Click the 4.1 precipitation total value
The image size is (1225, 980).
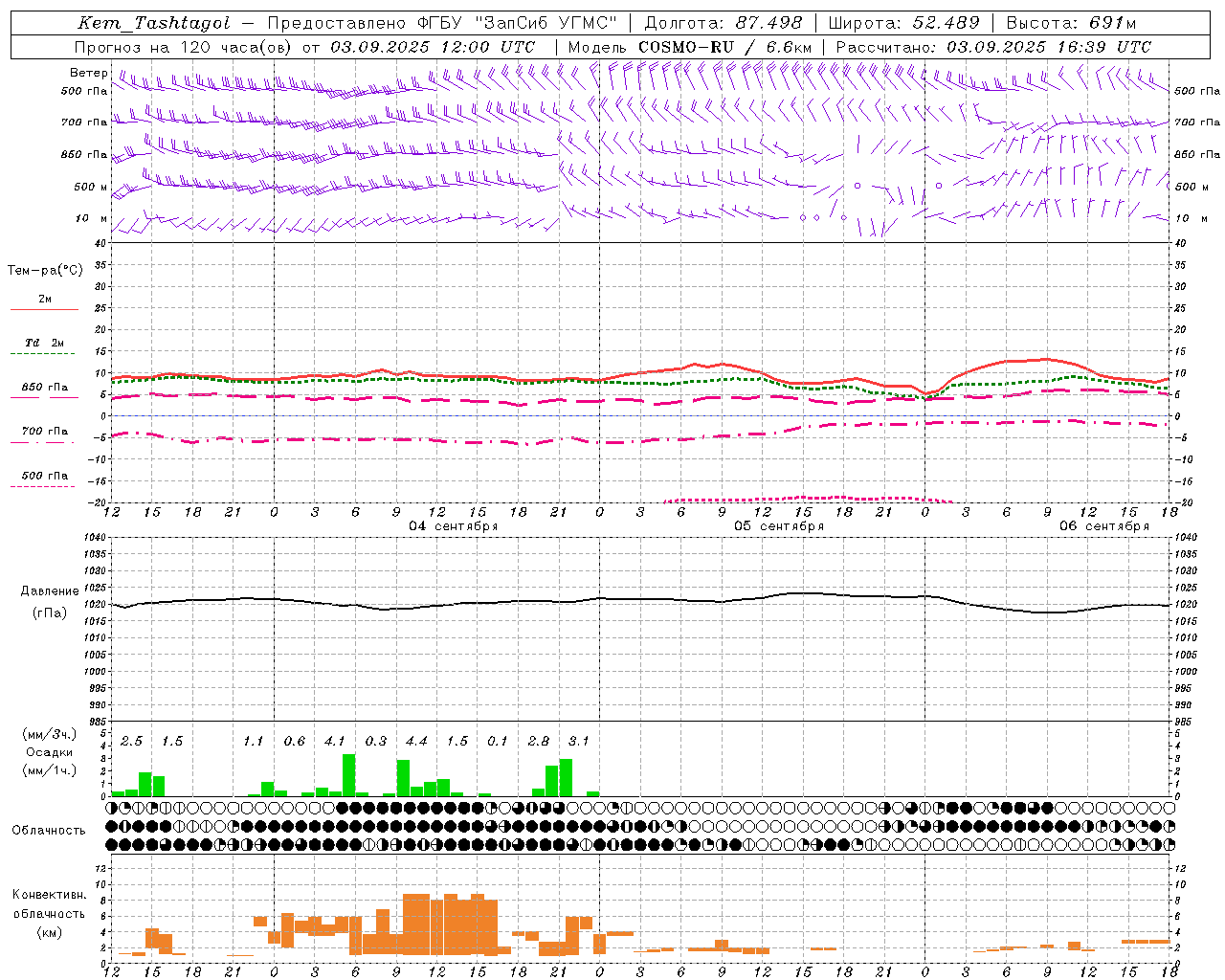point(335,742)
